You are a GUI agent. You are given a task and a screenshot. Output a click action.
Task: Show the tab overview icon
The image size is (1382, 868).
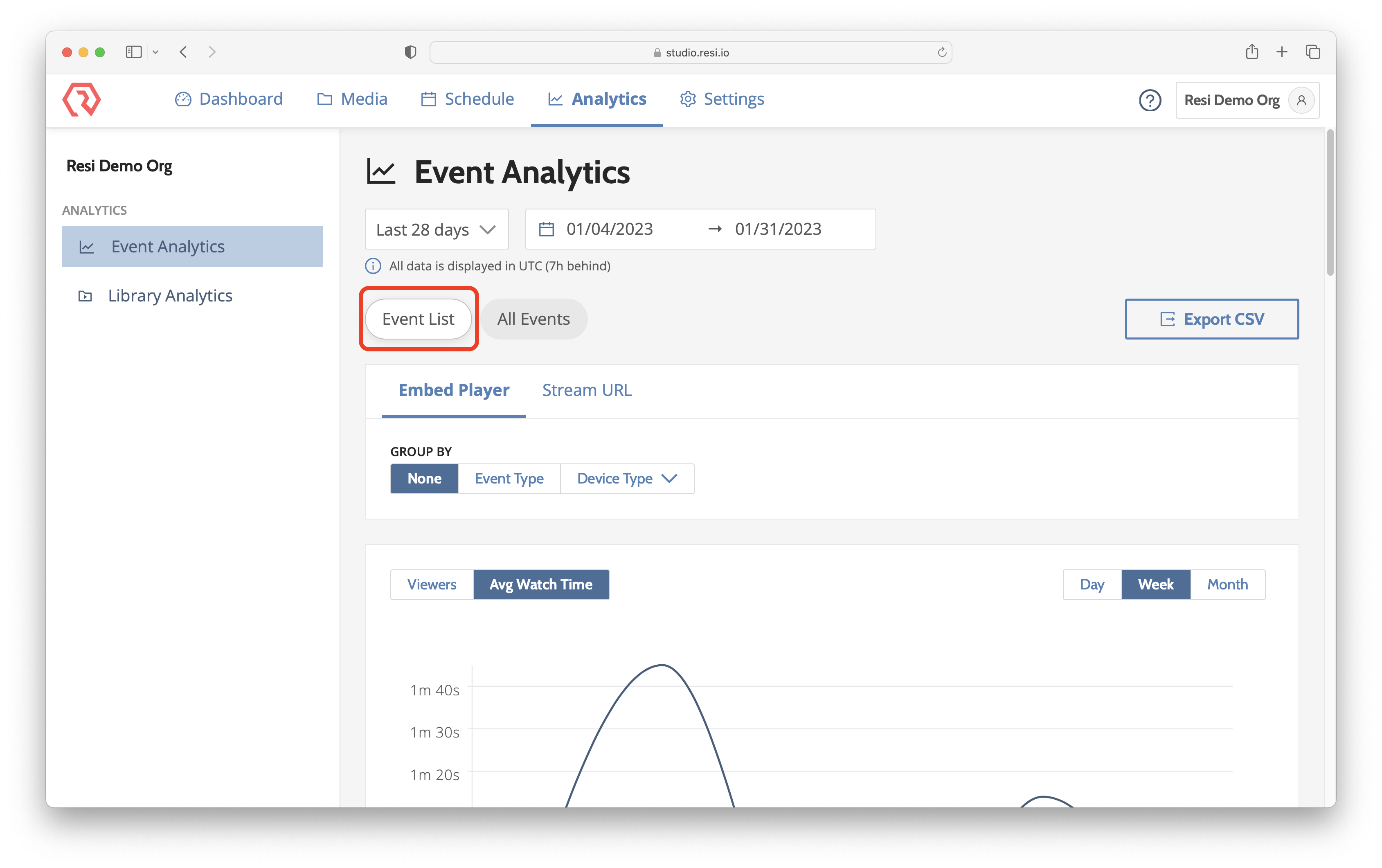[x=1312, y=52]
